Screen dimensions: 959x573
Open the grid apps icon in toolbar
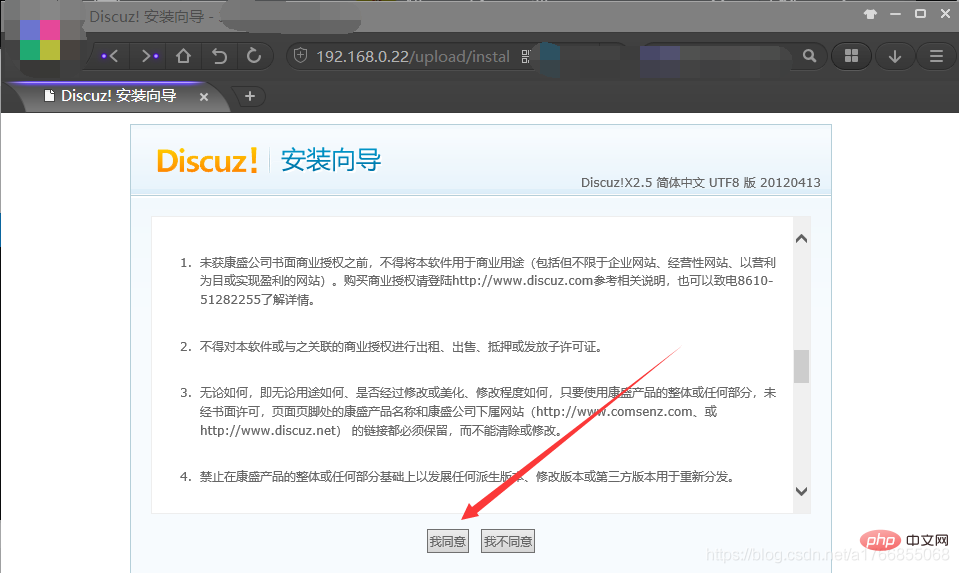(x=851, y=56)
